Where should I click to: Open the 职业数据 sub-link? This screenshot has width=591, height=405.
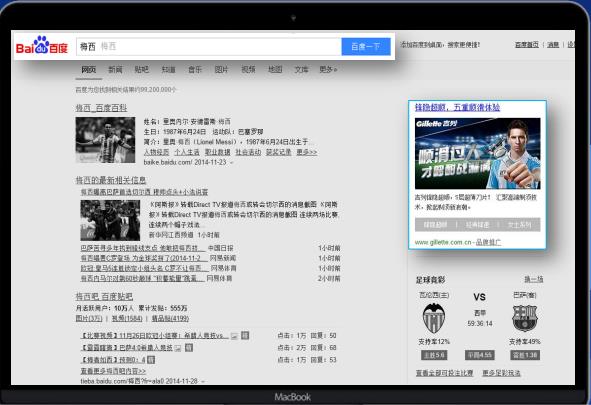point(217,152)
